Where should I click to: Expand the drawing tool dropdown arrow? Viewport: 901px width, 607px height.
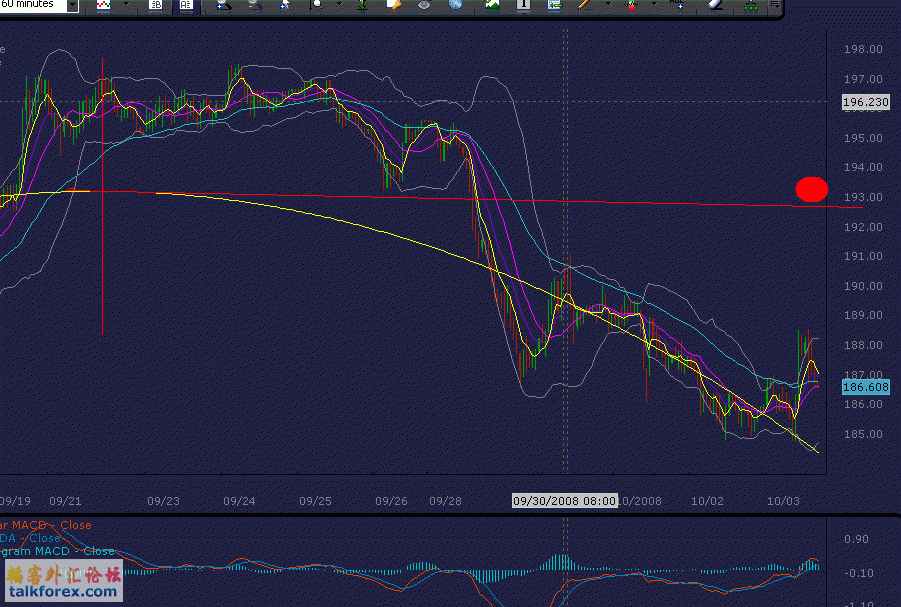click(x=608, y=5)
